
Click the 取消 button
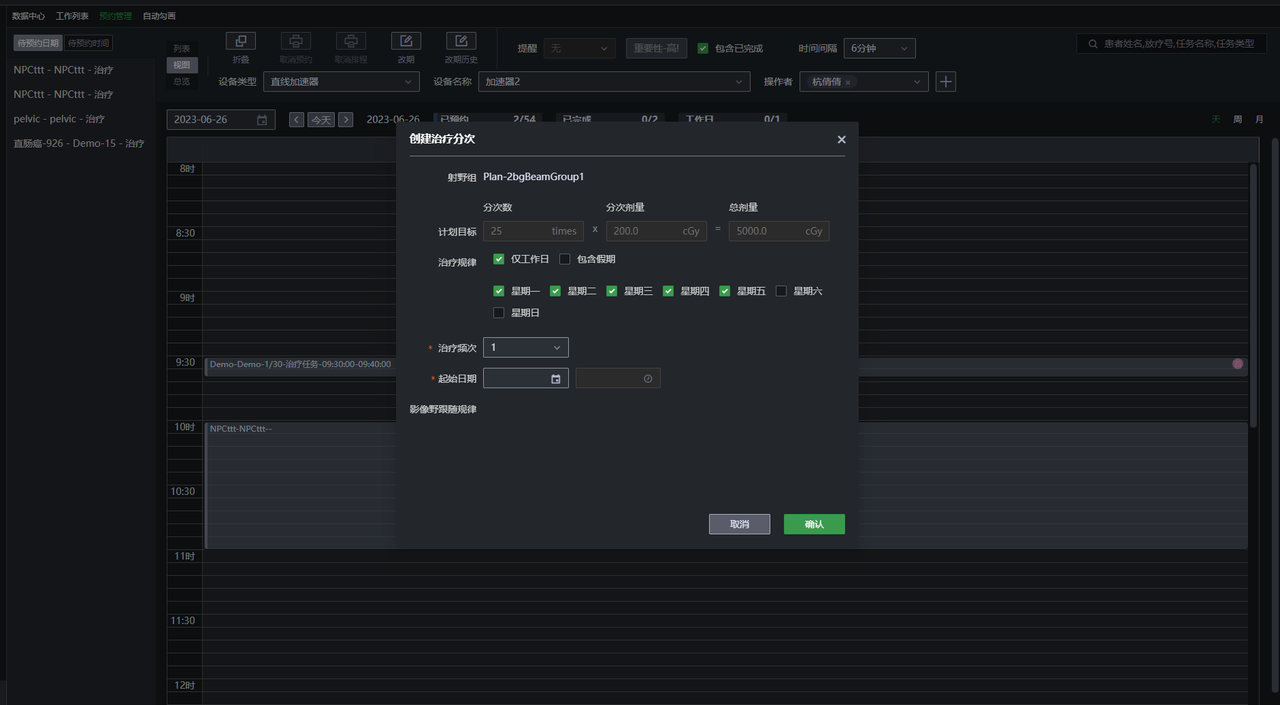[x=739, y=524]
